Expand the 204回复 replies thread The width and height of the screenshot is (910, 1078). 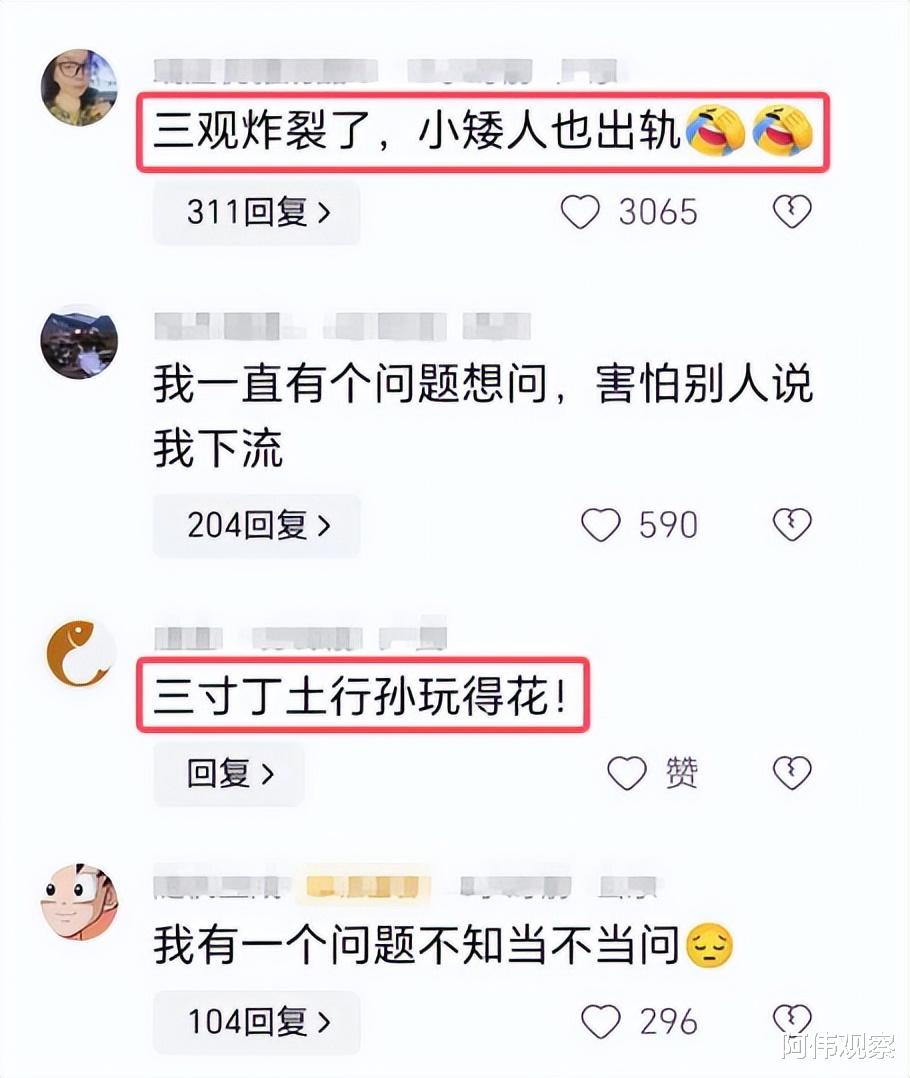256,525
